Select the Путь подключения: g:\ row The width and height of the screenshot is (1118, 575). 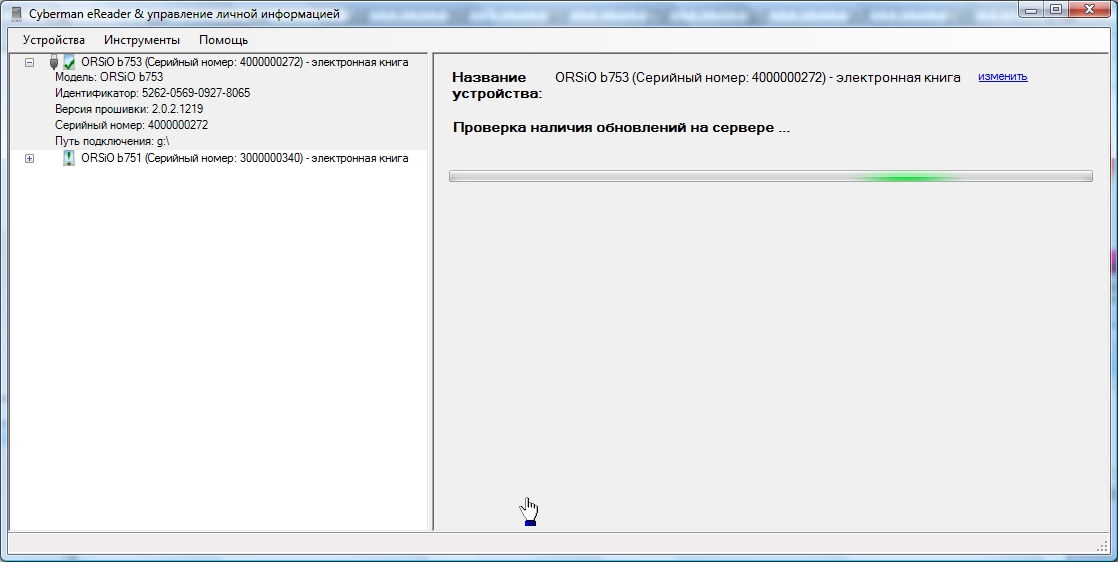[112, 141]
